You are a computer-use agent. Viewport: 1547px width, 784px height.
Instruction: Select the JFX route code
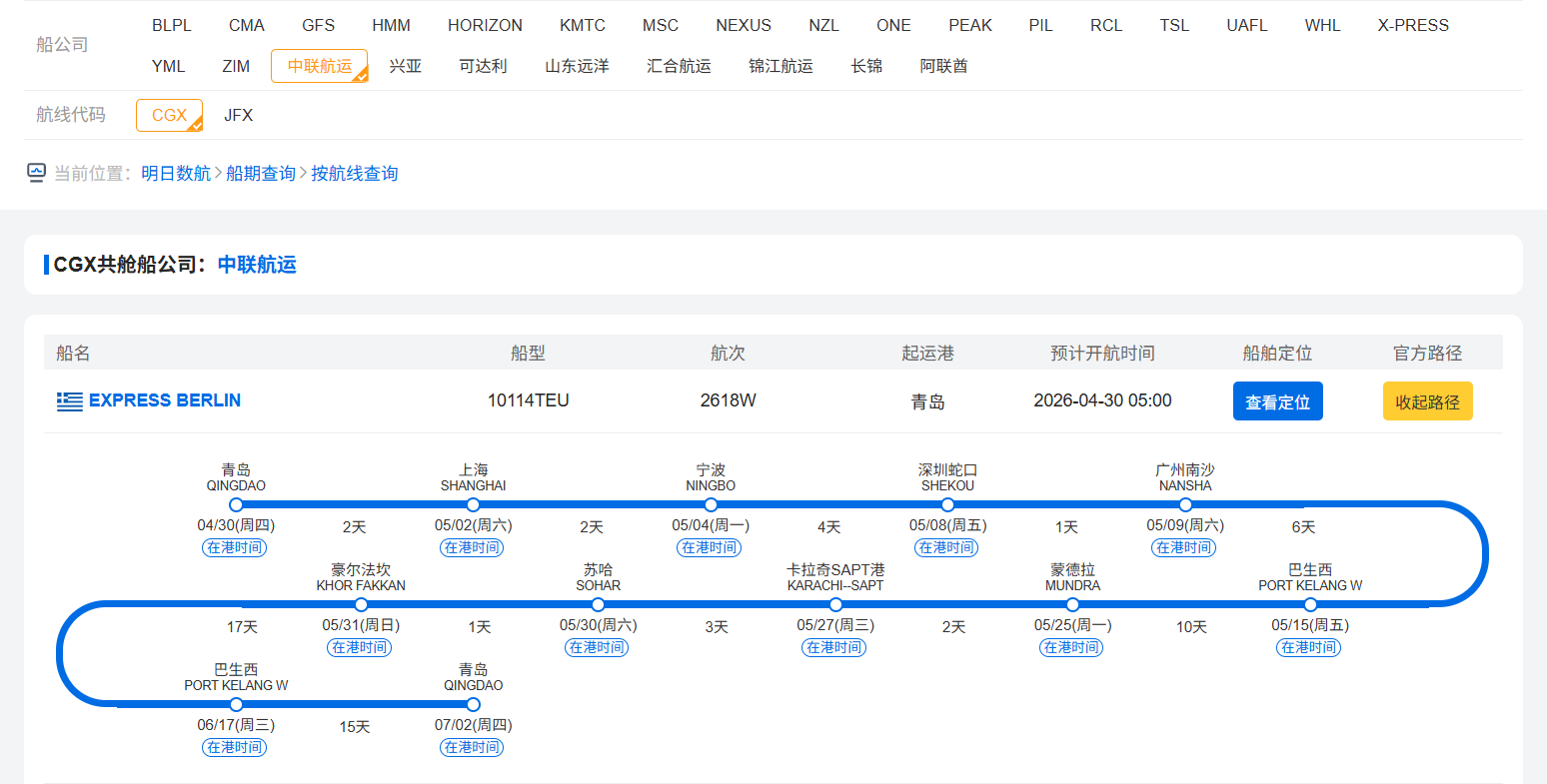click(x=238, y=115)
